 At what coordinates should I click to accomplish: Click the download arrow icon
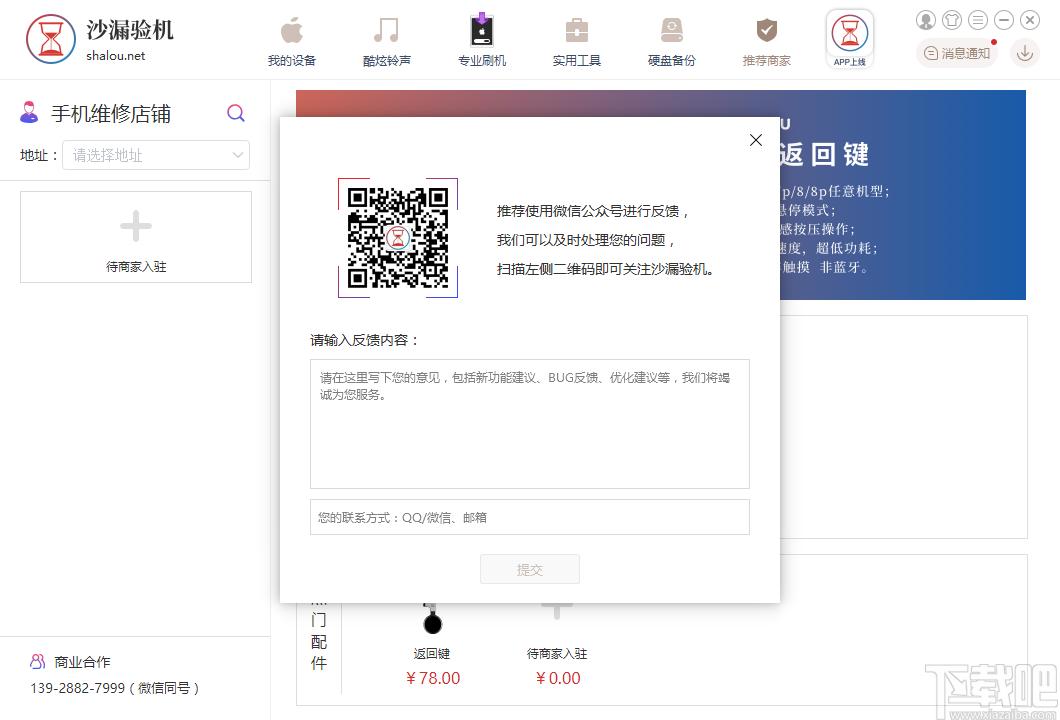click(x=1025, y=53)
